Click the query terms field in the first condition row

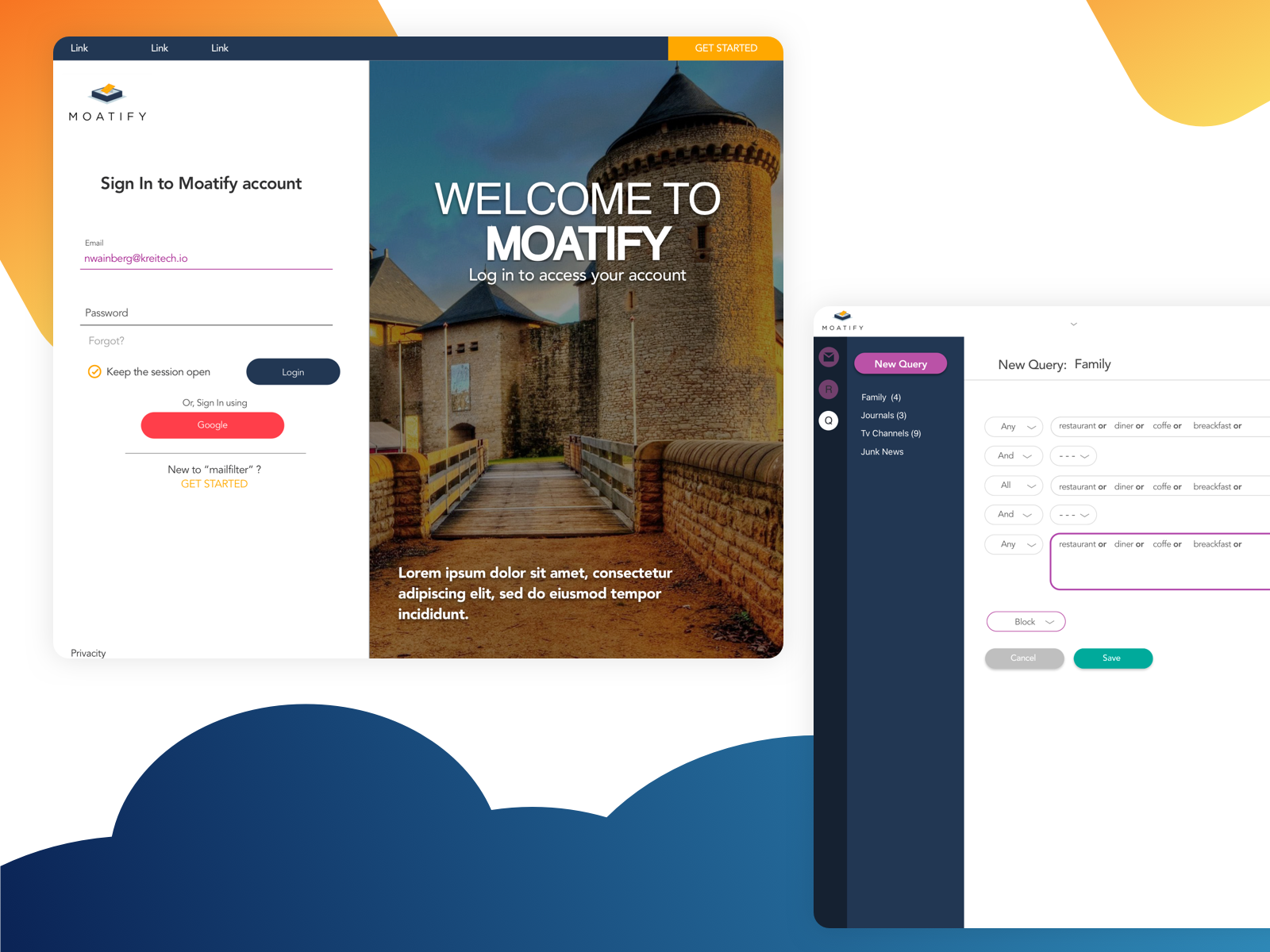tap(1160, 427)
